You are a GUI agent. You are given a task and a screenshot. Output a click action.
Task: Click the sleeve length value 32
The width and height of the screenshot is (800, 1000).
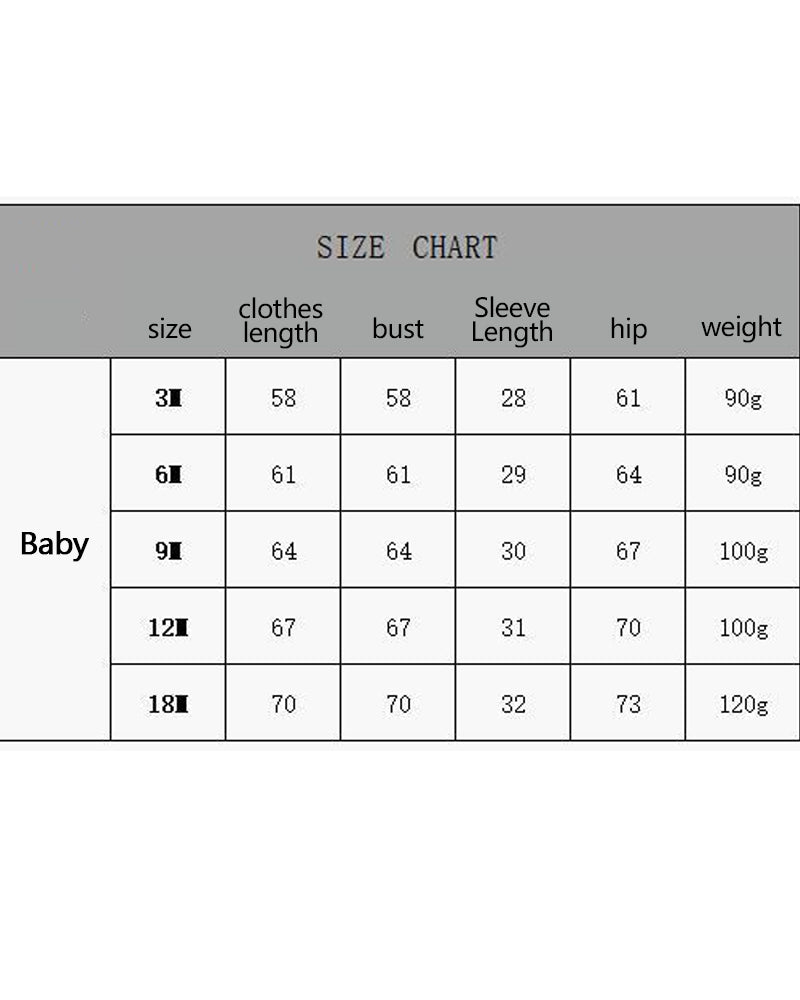[x=513, y=704]
